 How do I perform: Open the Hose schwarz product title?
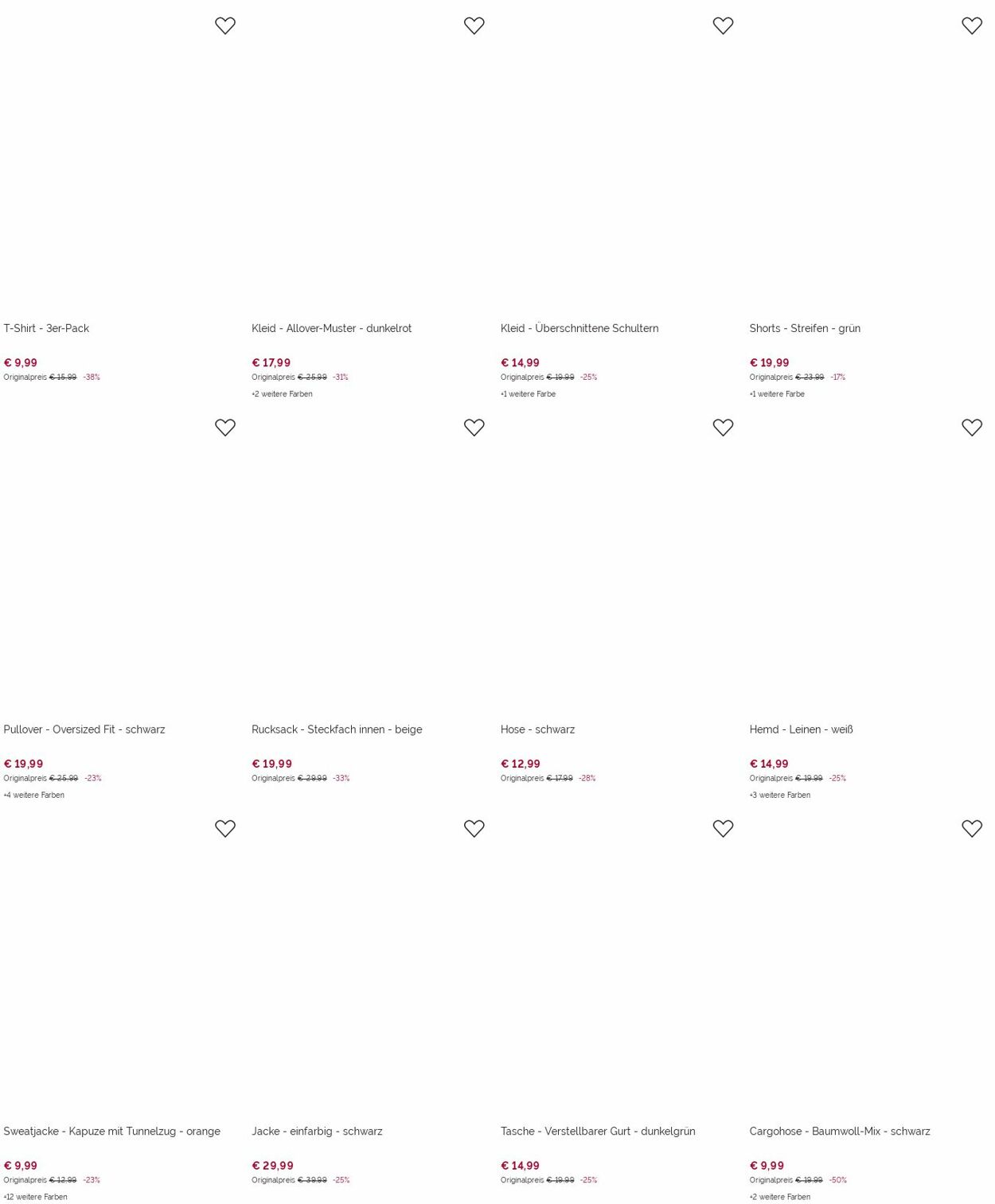537,729
